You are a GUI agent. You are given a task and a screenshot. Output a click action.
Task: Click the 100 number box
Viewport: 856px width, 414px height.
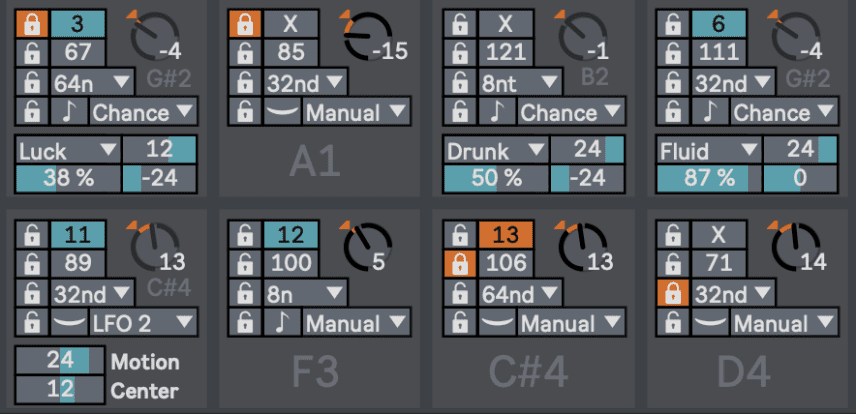click(x=291, y=264)
